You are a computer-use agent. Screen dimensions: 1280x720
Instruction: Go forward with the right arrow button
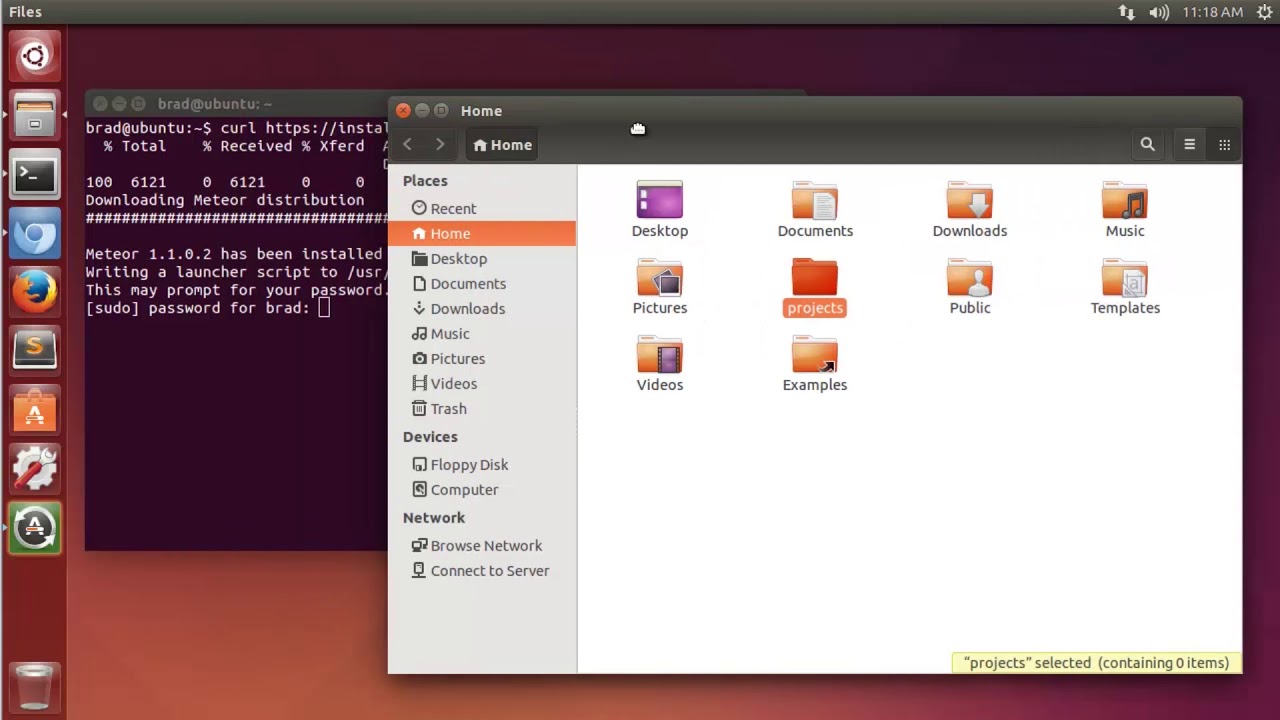[x=440, y=145]
